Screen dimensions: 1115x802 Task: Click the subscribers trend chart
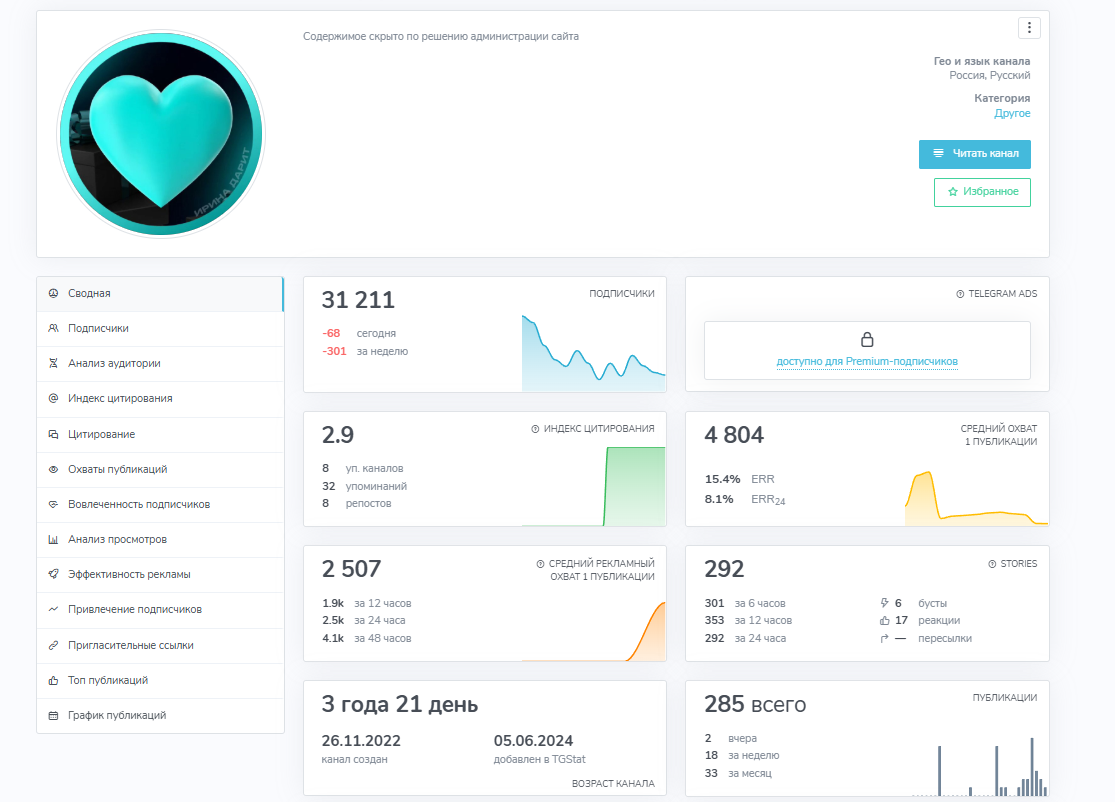593,355
